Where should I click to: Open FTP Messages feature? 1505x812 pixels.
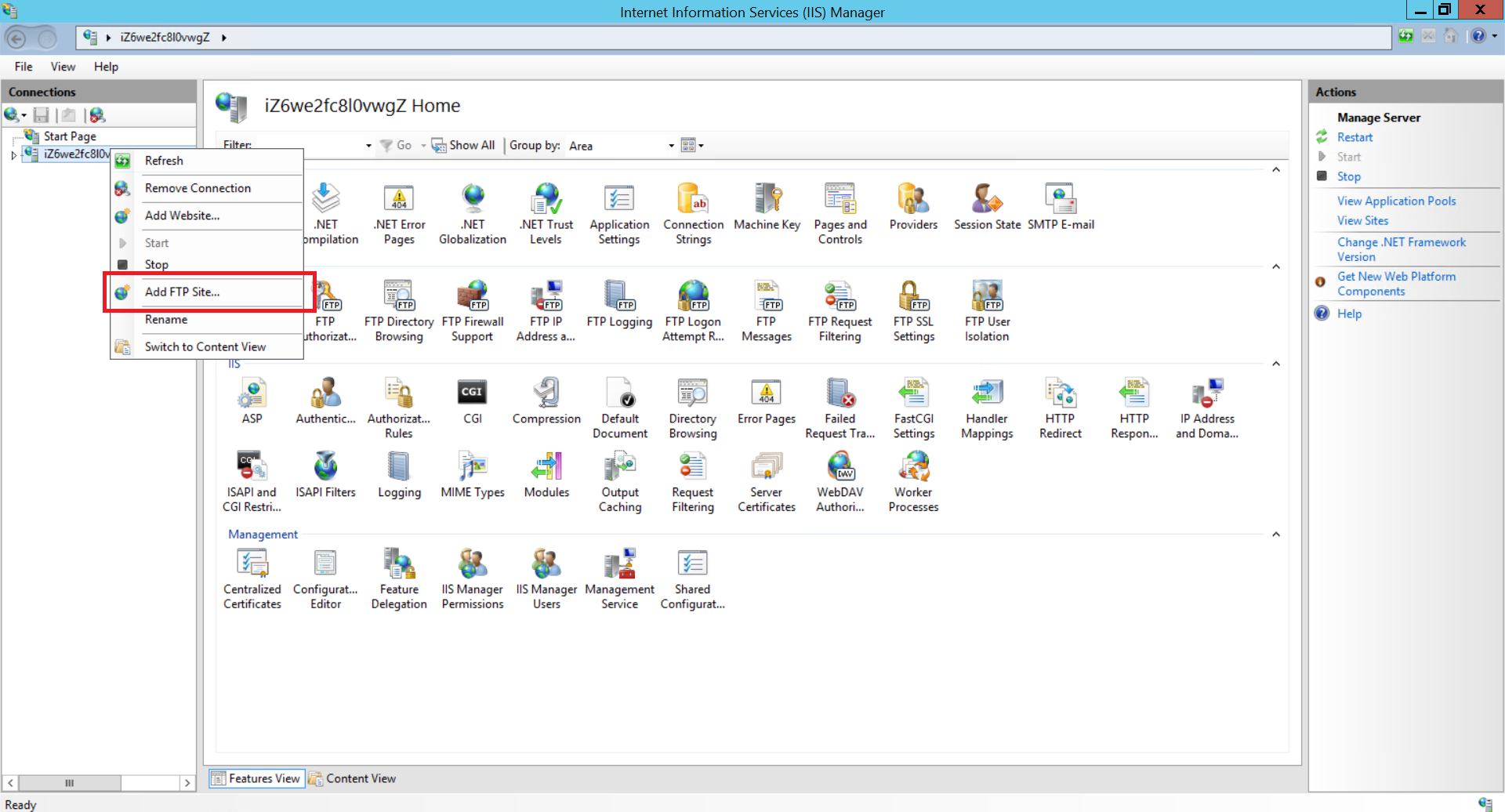767,311
